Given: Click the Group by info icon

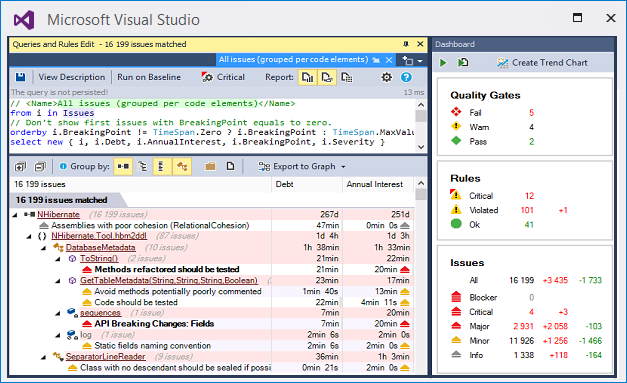Looking at the screenshot, I should (x=63, y=166).
